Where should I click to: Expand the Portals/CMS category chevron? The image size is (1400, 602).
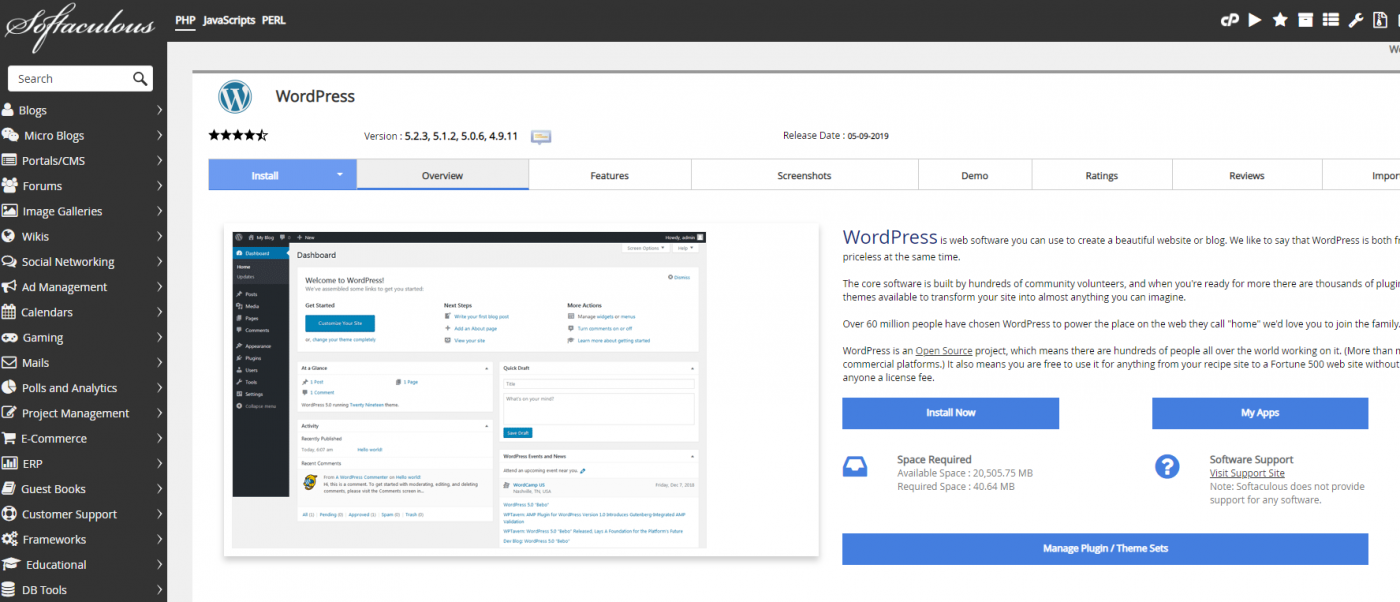159,161
